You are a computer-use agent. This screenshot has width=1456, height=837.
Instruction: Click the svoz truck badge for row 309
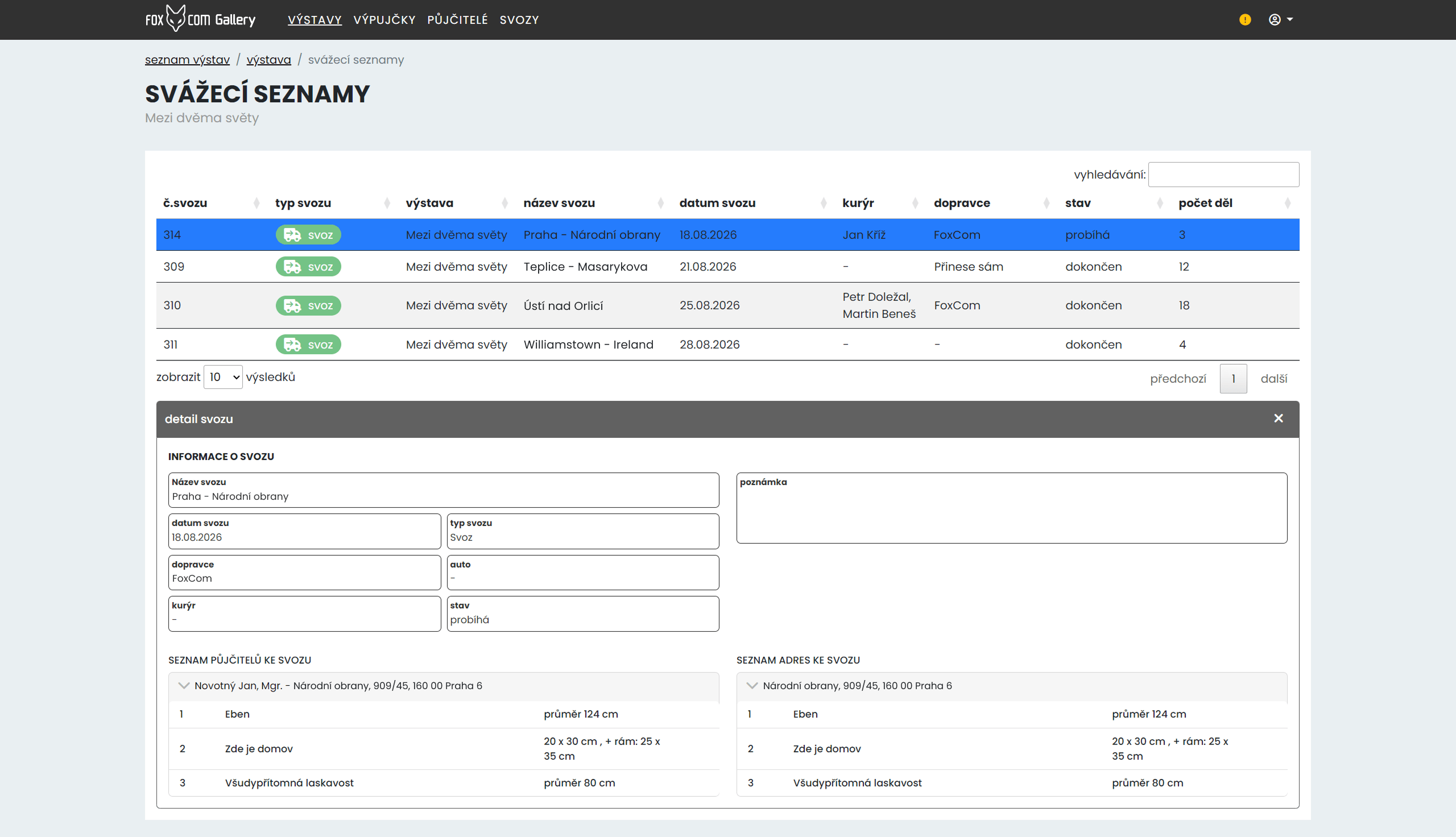tap(308, 267)
